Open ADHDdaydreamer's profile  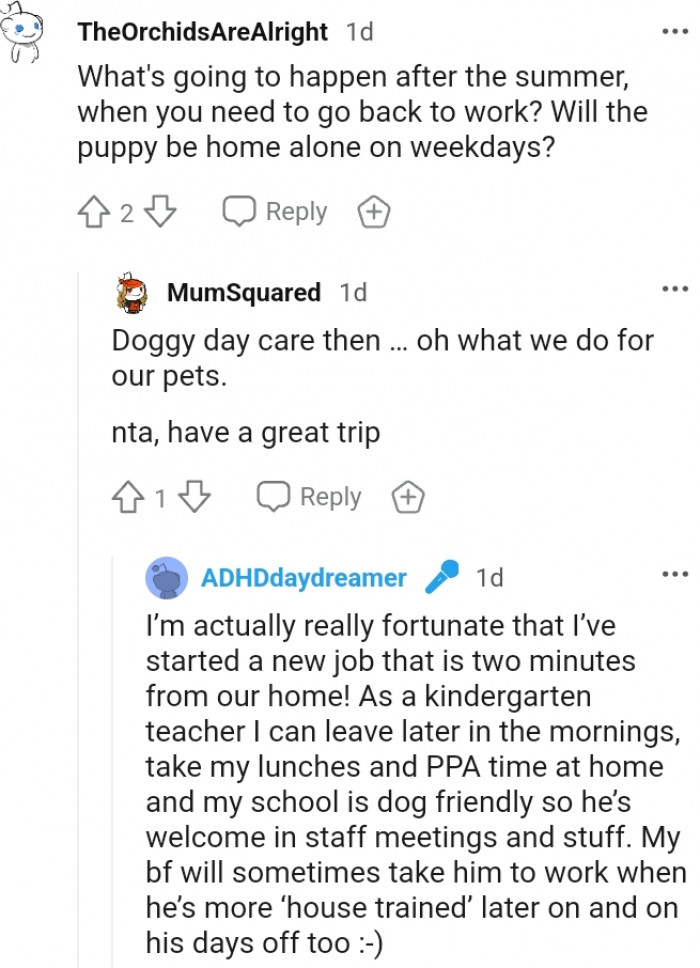pyautogui.click(x=303, y=578)
